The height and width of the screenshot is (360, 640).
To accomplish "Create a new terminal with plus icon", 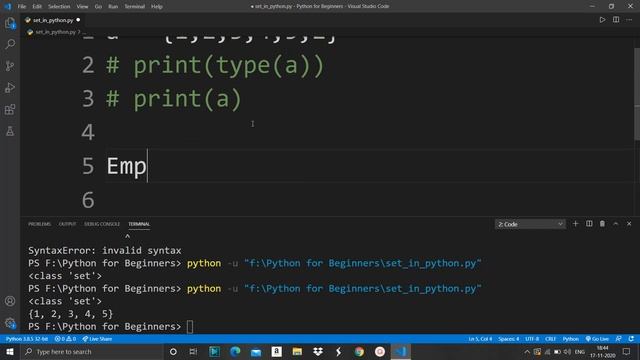I will tap(576, 224).
